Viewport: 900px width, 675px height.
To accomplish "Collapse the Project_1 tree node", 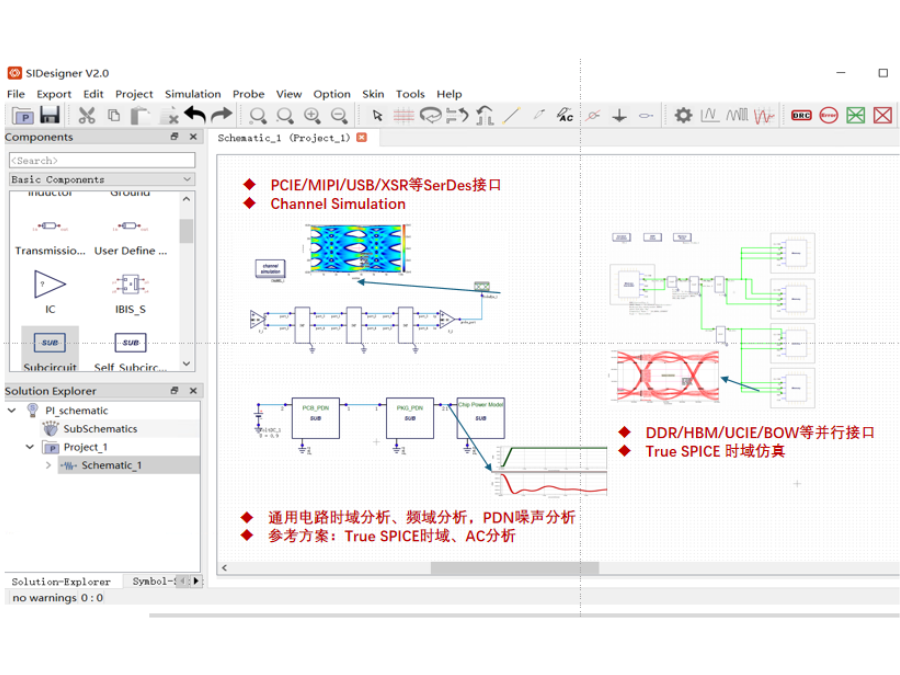I will (30, 447).
